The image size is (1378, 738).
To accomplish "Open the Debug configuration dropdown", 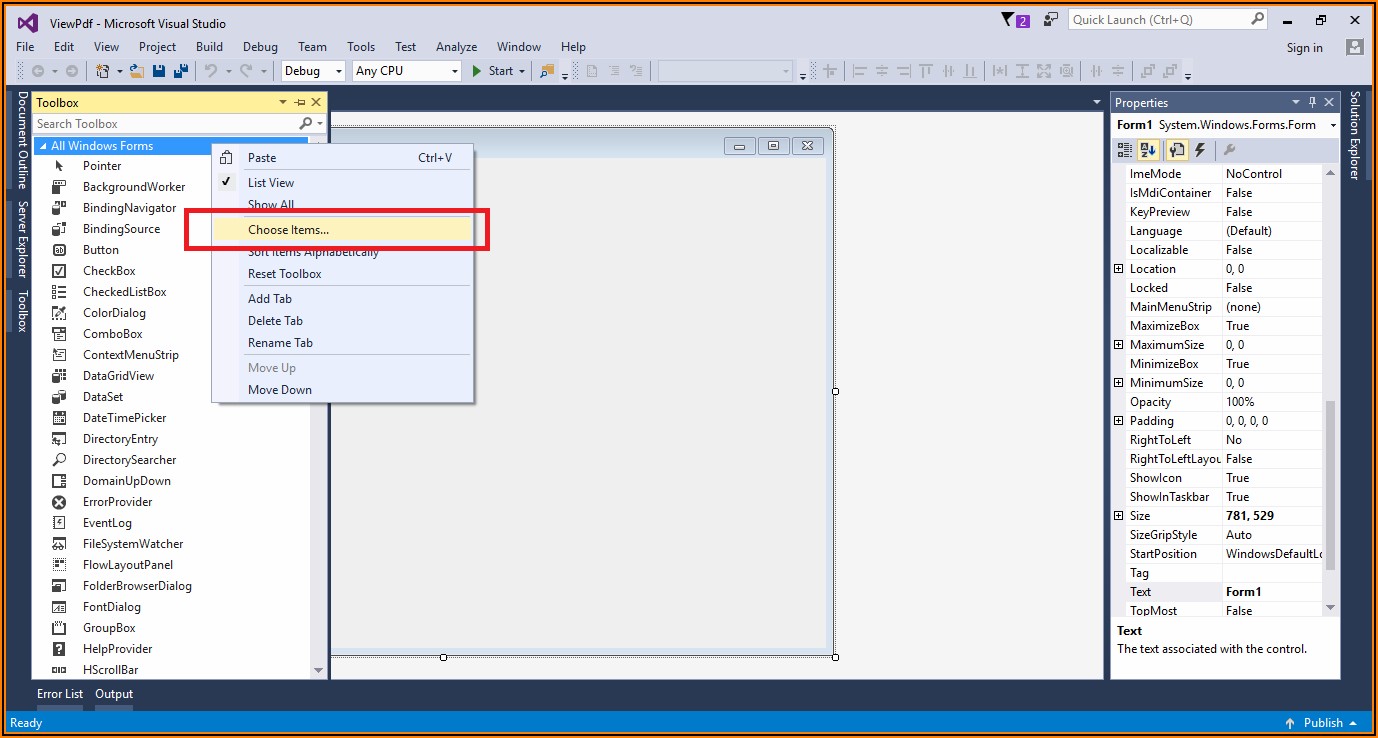I will pos(313,71).
